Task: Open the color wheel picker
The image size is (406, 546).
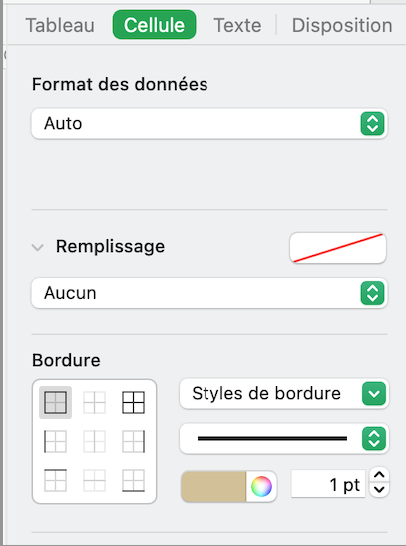Action: tap(261, 486)
